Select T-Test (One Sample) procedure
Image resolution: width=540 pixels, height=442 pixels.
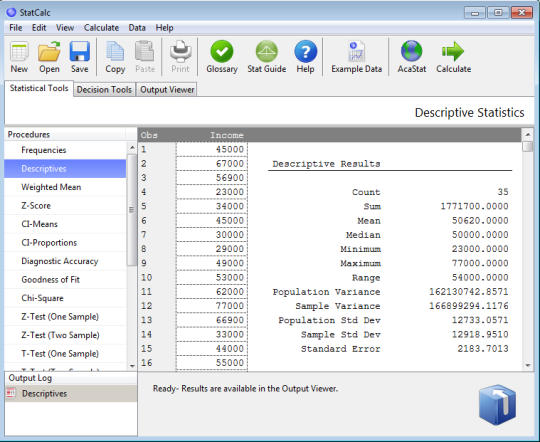click(x=65, y=353)
